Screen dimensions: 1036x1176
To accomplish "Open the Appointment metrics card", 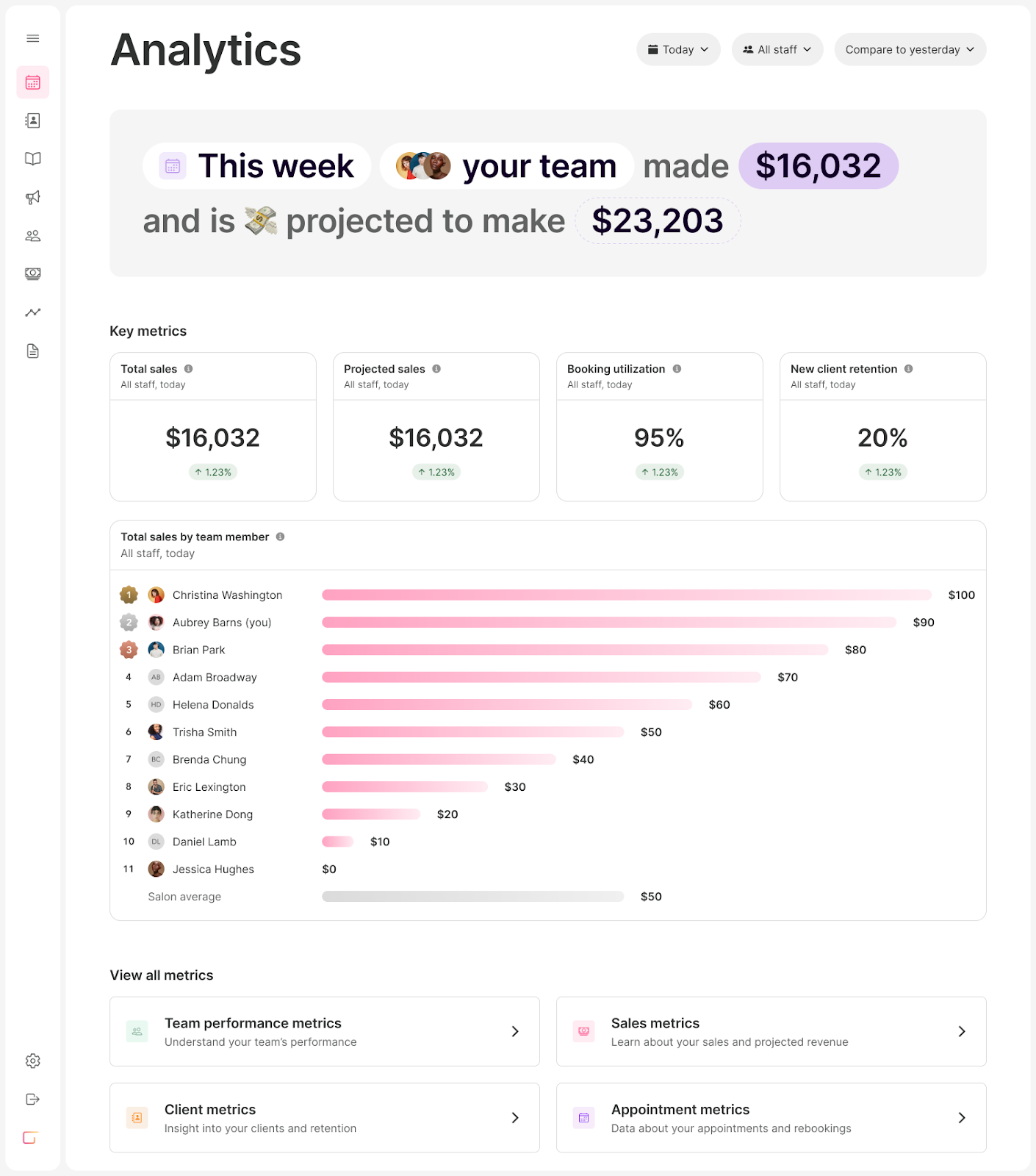I will 771,1117.
